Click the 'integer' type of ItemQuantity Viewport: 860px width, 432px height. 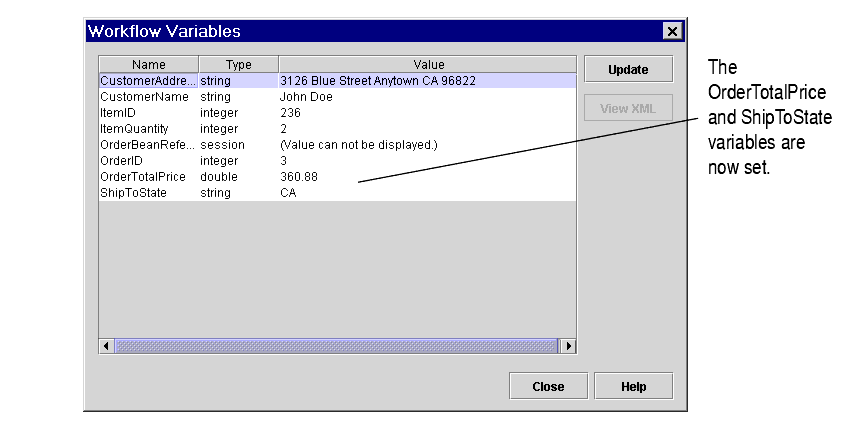tap(219, 129)
